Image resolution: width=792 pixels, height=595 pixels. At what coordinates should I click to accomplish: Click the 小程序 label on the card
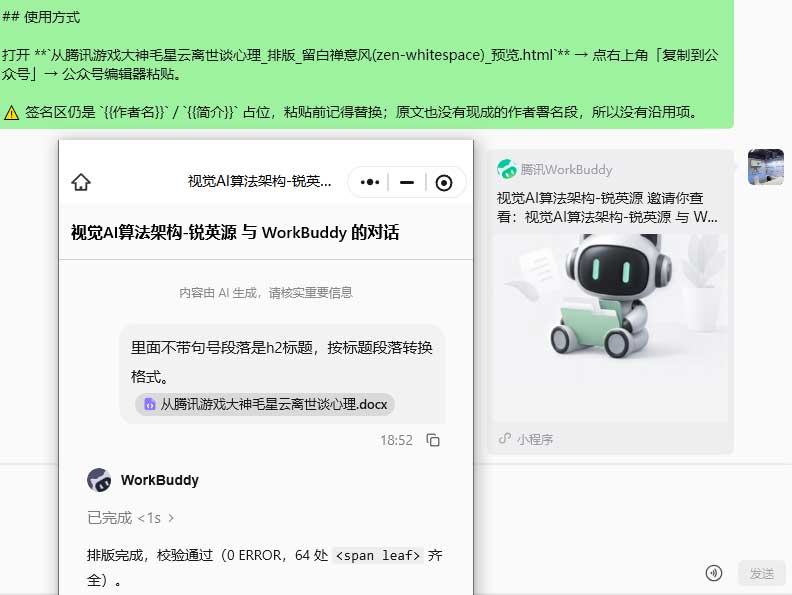tap(535, 439)
